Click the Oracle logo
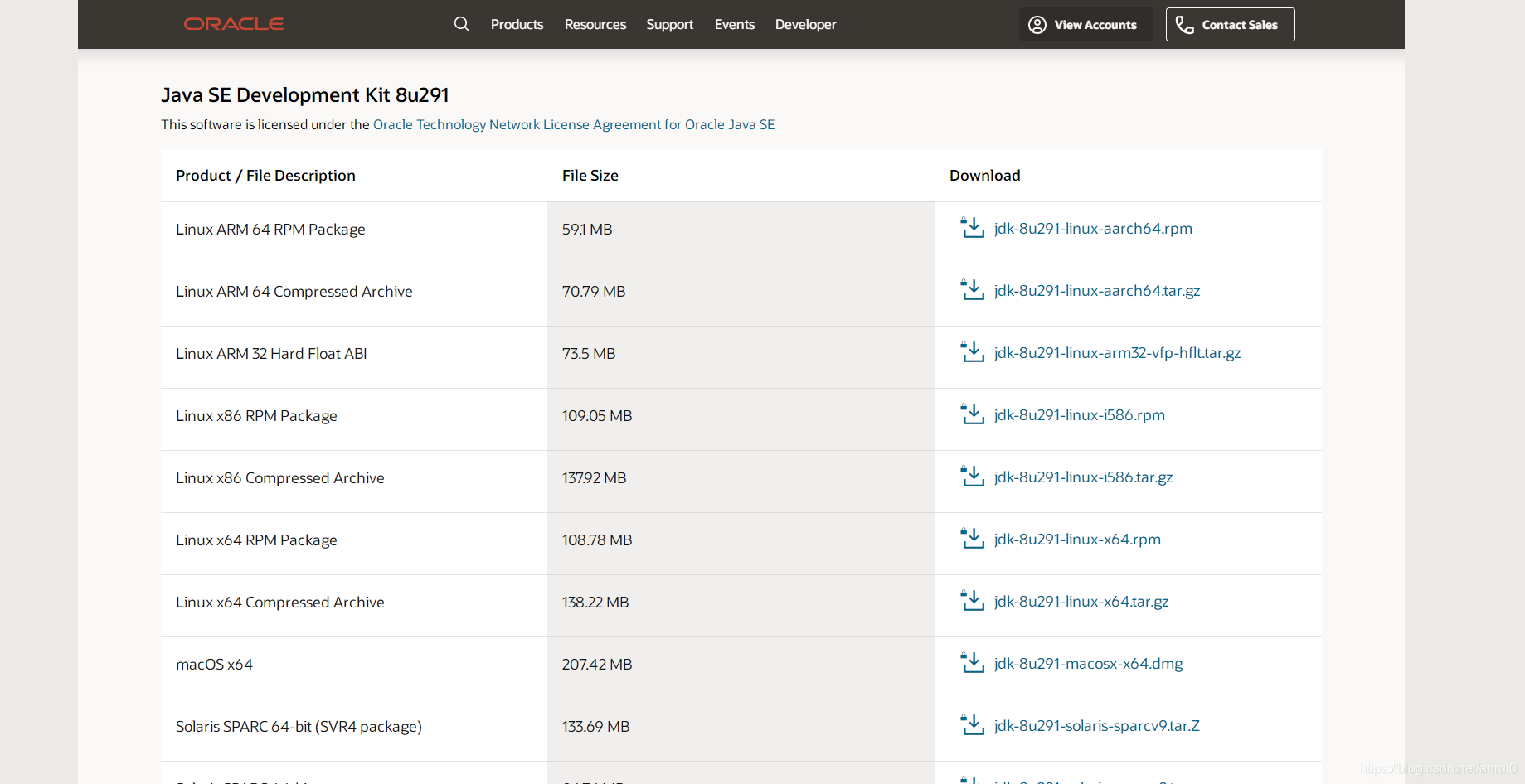This screenshot has width=1525, height=784. 234,24
